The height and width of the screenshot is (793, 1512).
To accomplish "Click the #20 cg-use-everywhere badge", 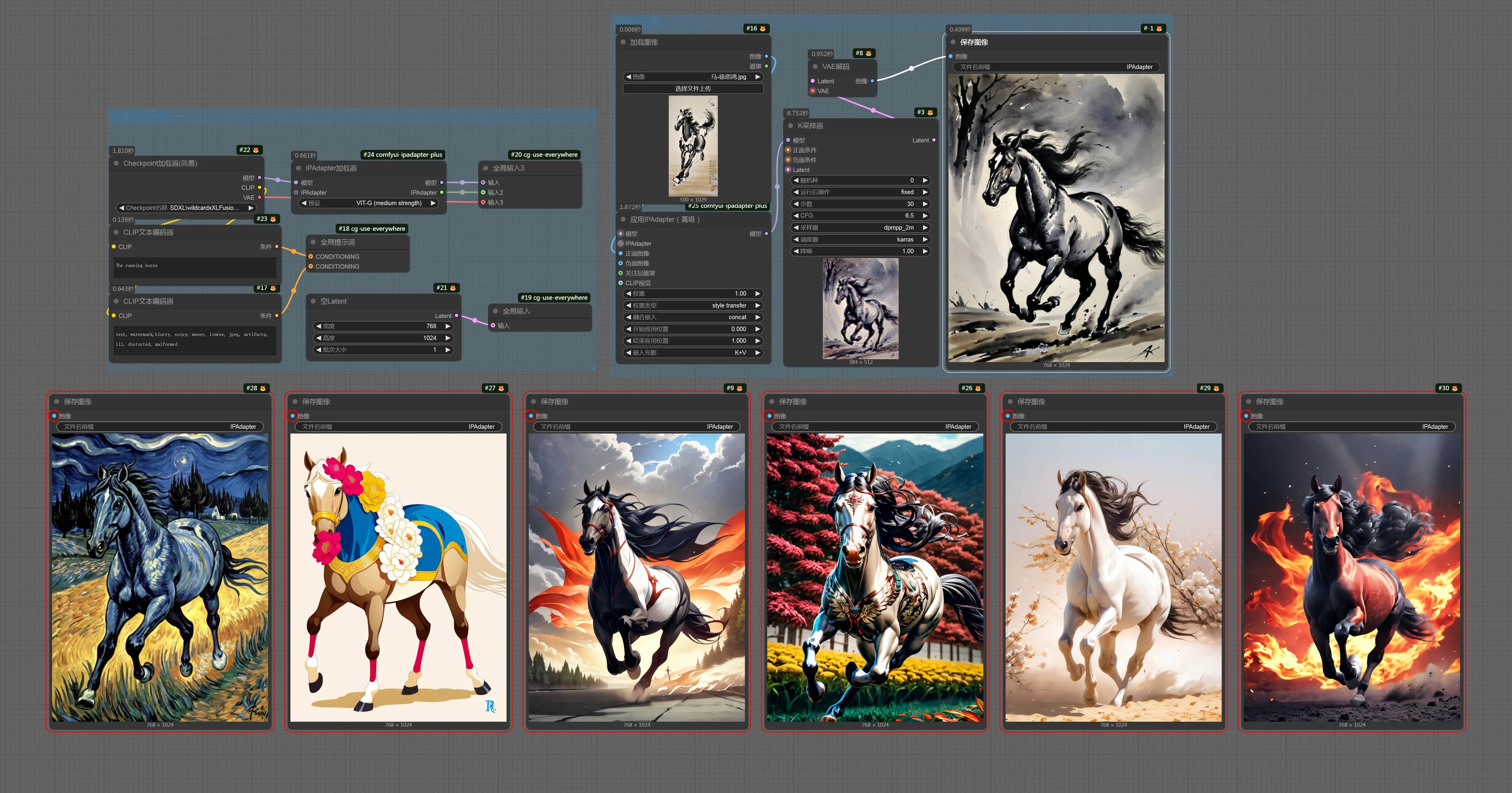I will (x=544, y=155).
